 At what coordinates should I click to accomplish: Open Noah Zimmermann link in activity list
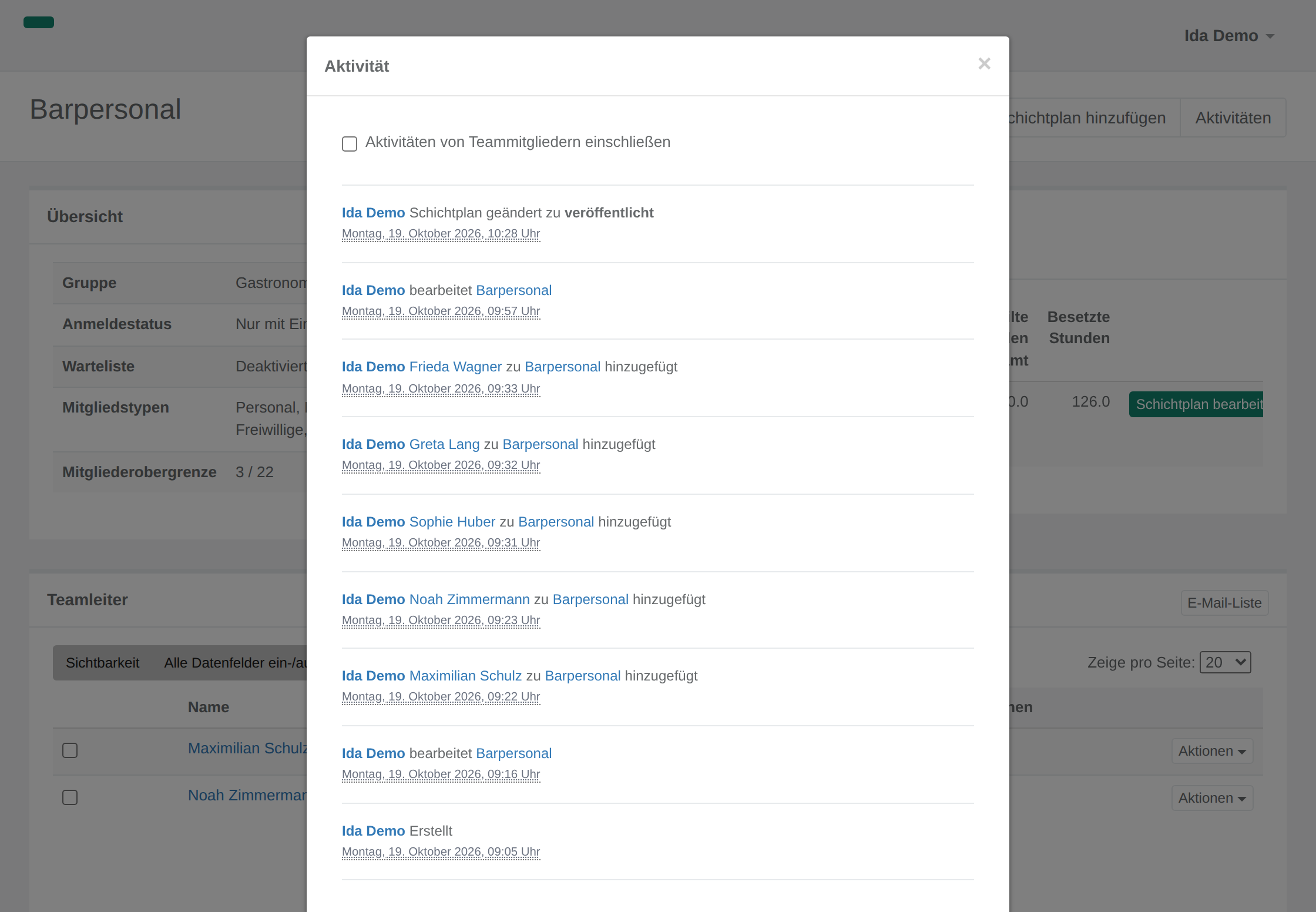click(469, 599)
